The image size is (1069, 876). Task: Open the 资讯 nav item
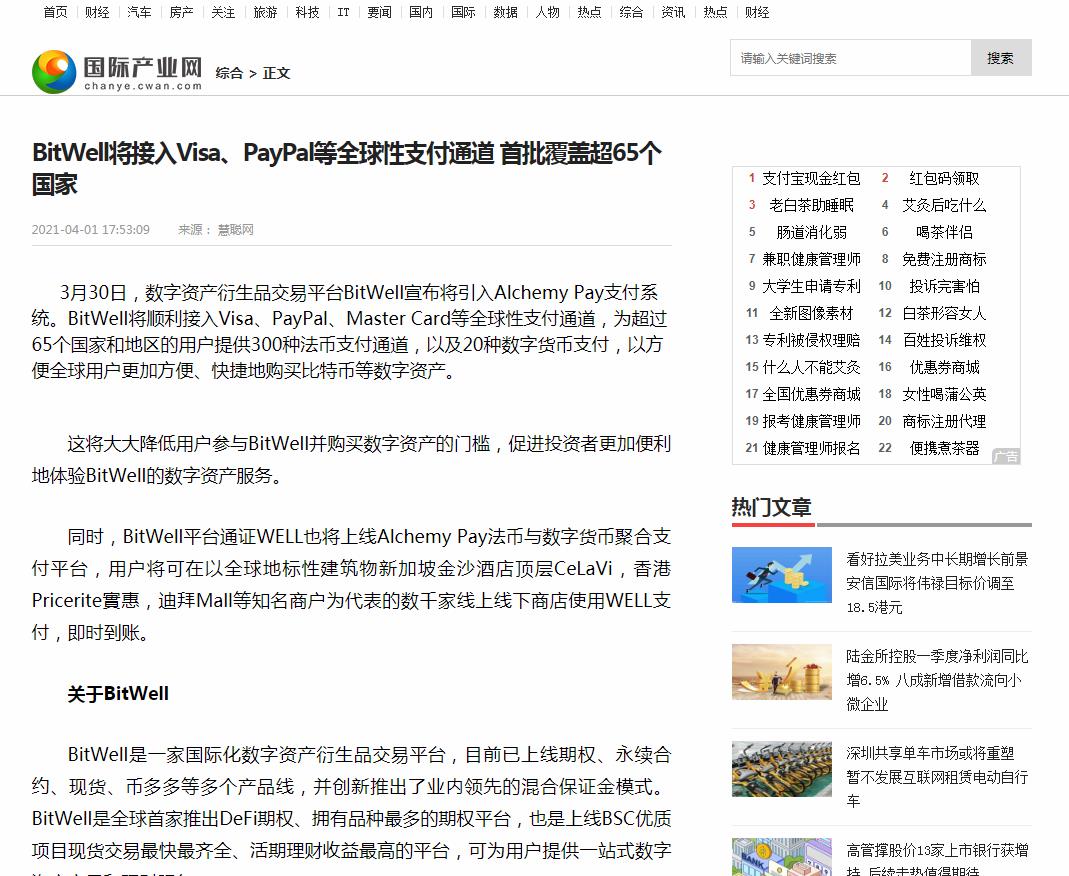(x=674, y=12)
